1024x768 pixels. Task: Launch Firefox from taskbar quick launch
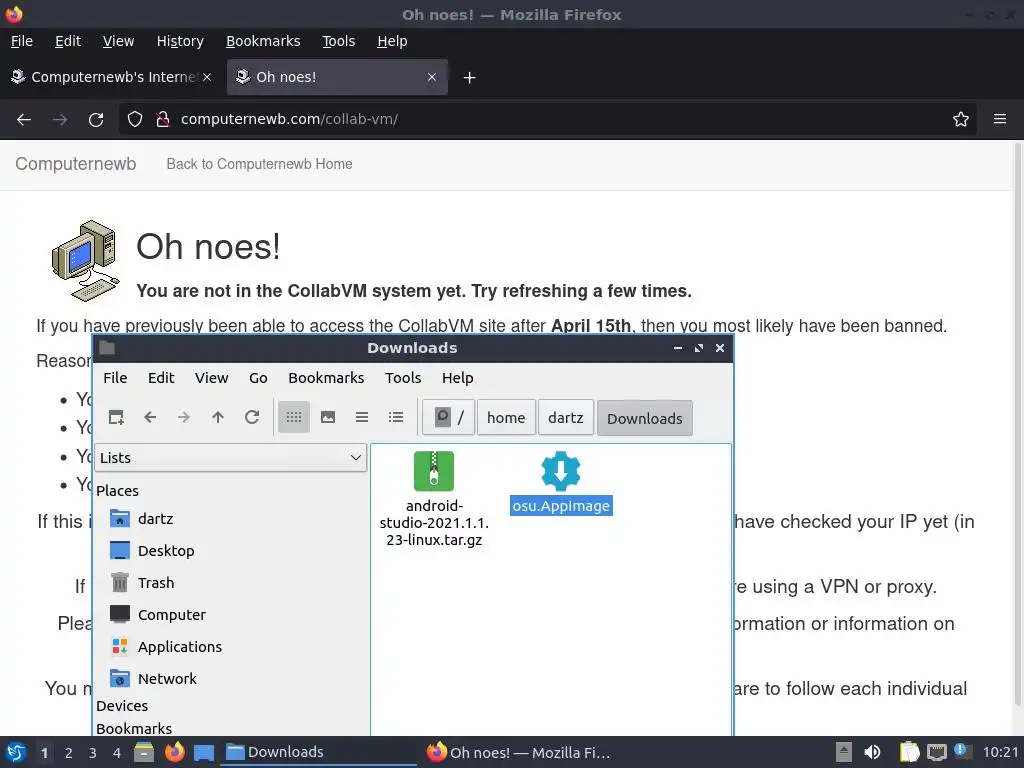coord(174,752)
